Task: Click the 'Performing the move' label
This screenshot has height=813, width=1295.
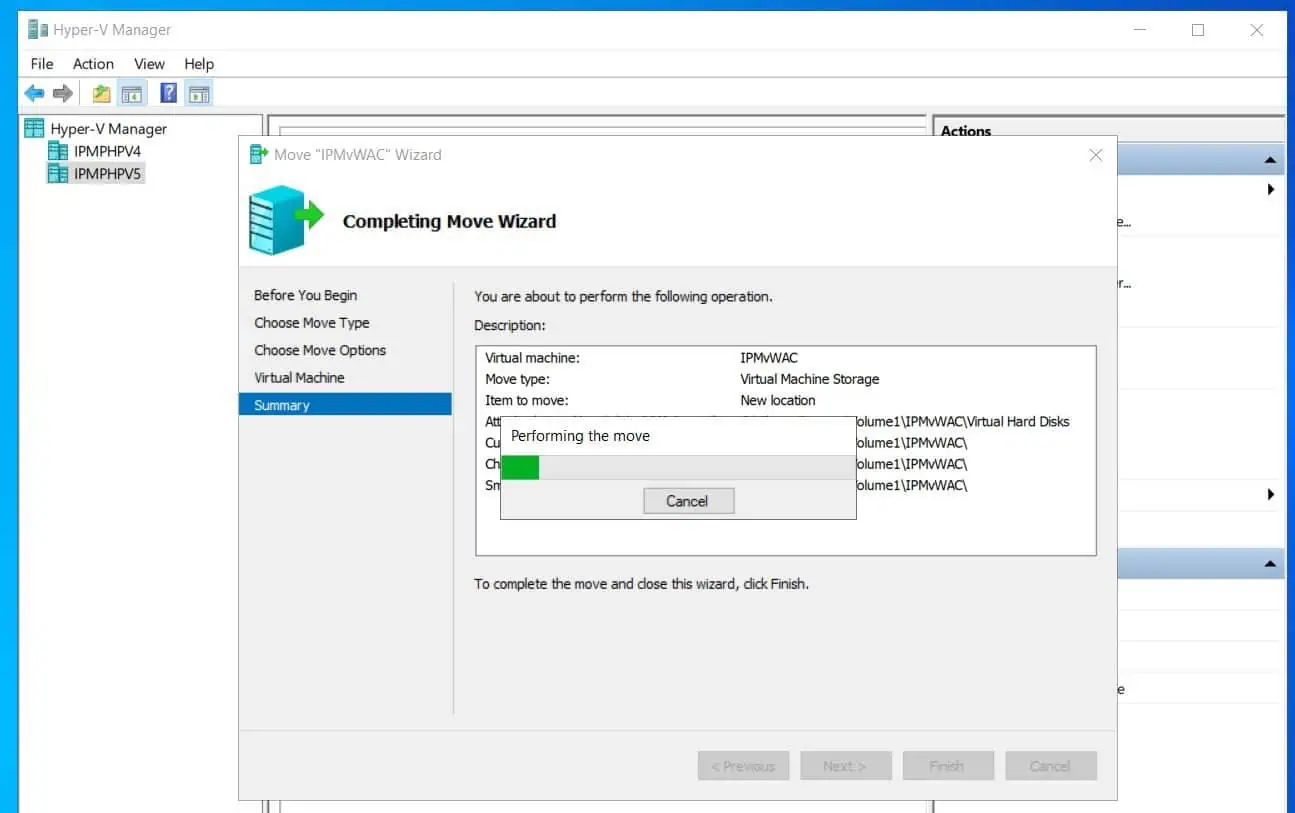Action: 580,436
